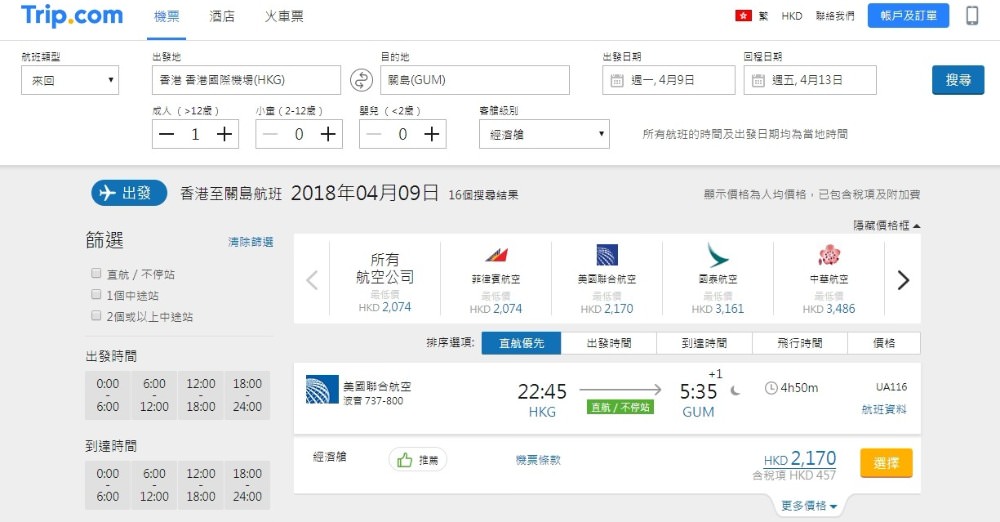The height and width of the screenshot is (522, 1000).
Task: Click the plus icon to increase children
Action: coord(328,134)
